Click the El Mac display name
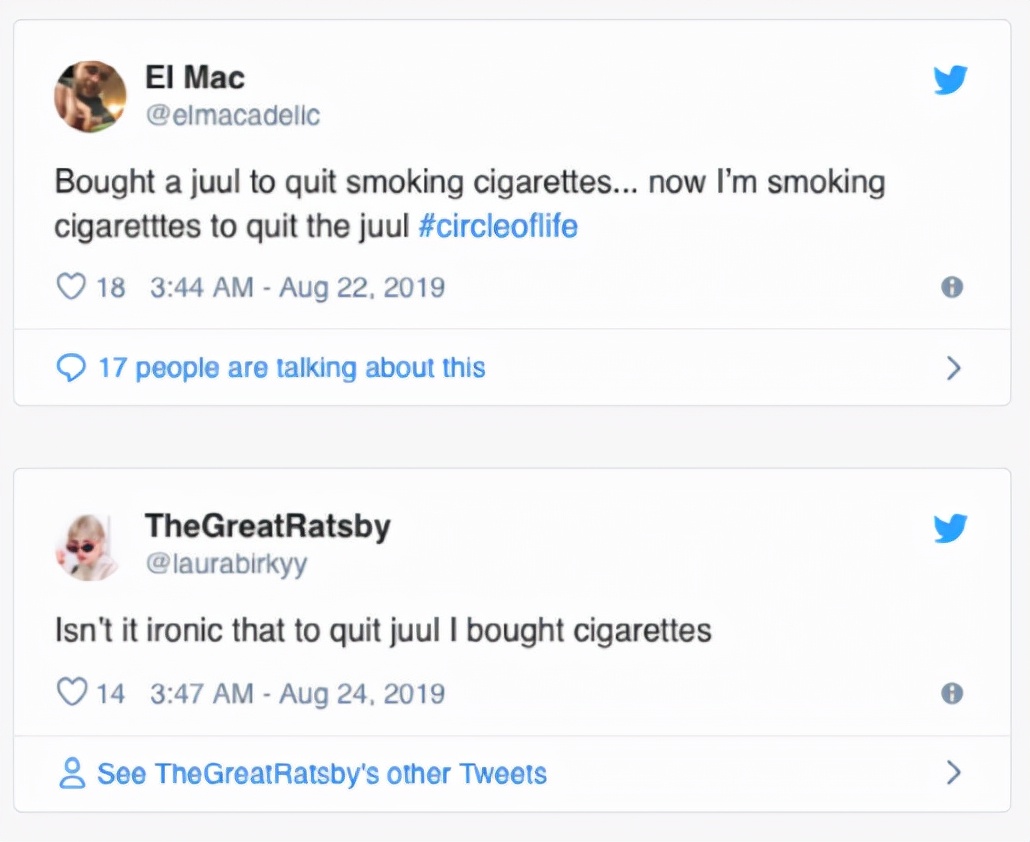This screenshot has width=1030, height=842. 194,77
